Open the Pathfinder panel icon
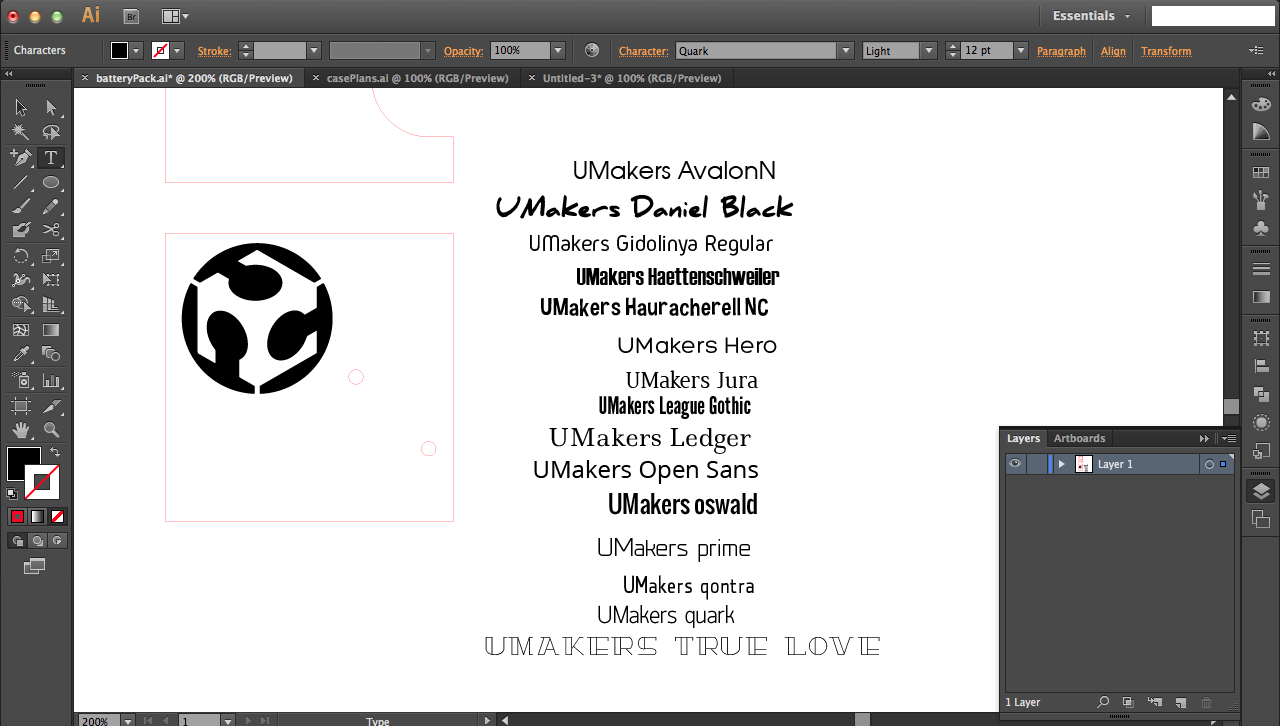 (1261, 394)
